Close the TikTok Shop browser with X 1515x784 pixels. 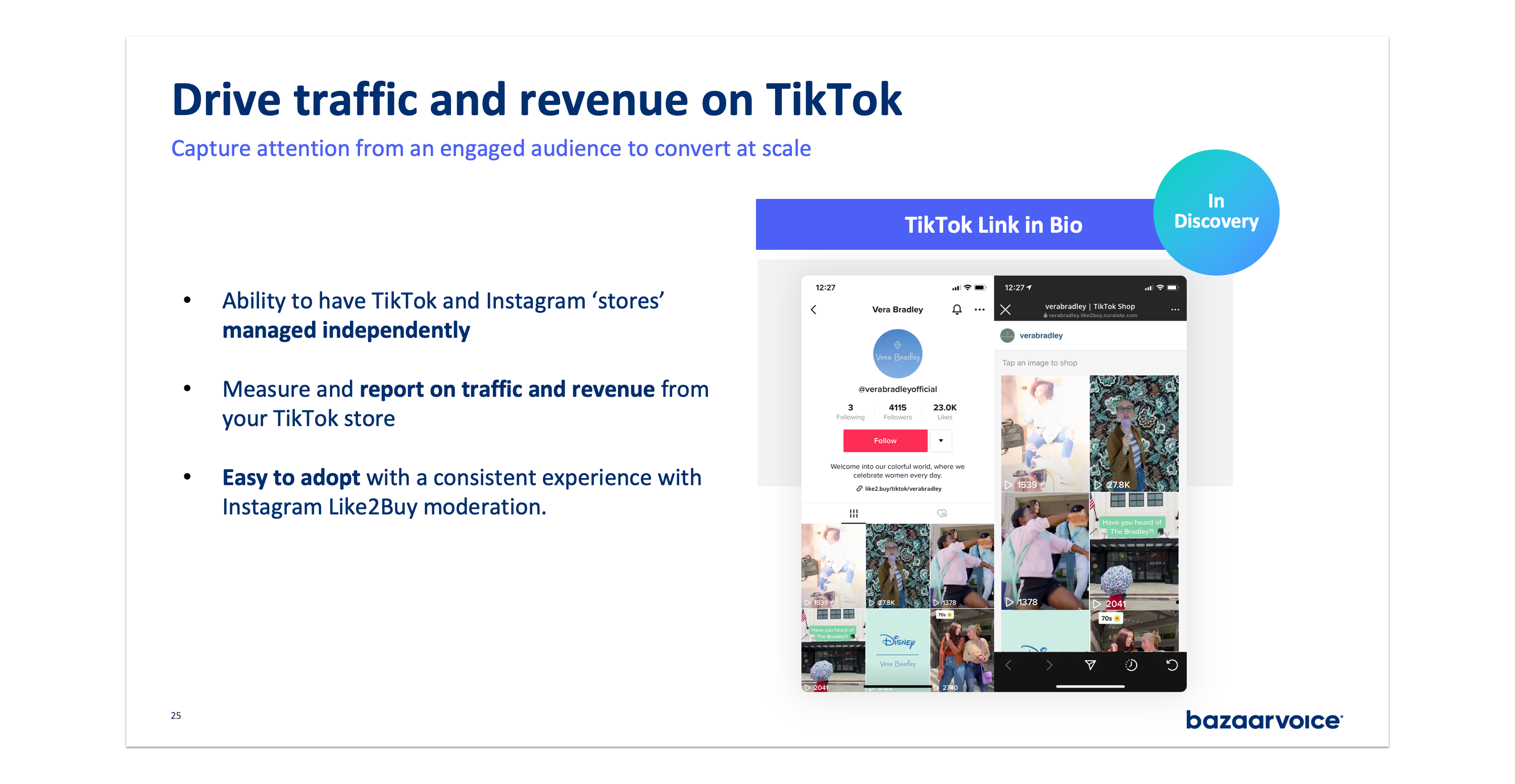point(1005,310)
